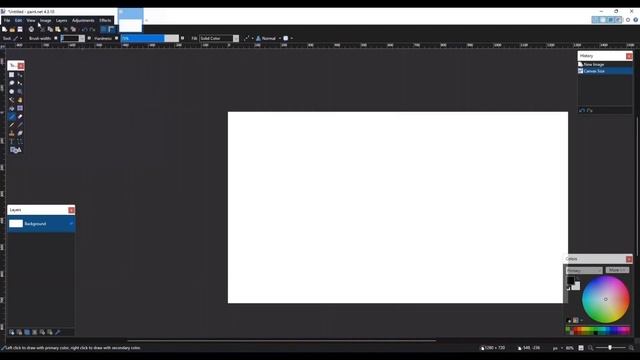Select the Move Selection tool

(20, 83)
